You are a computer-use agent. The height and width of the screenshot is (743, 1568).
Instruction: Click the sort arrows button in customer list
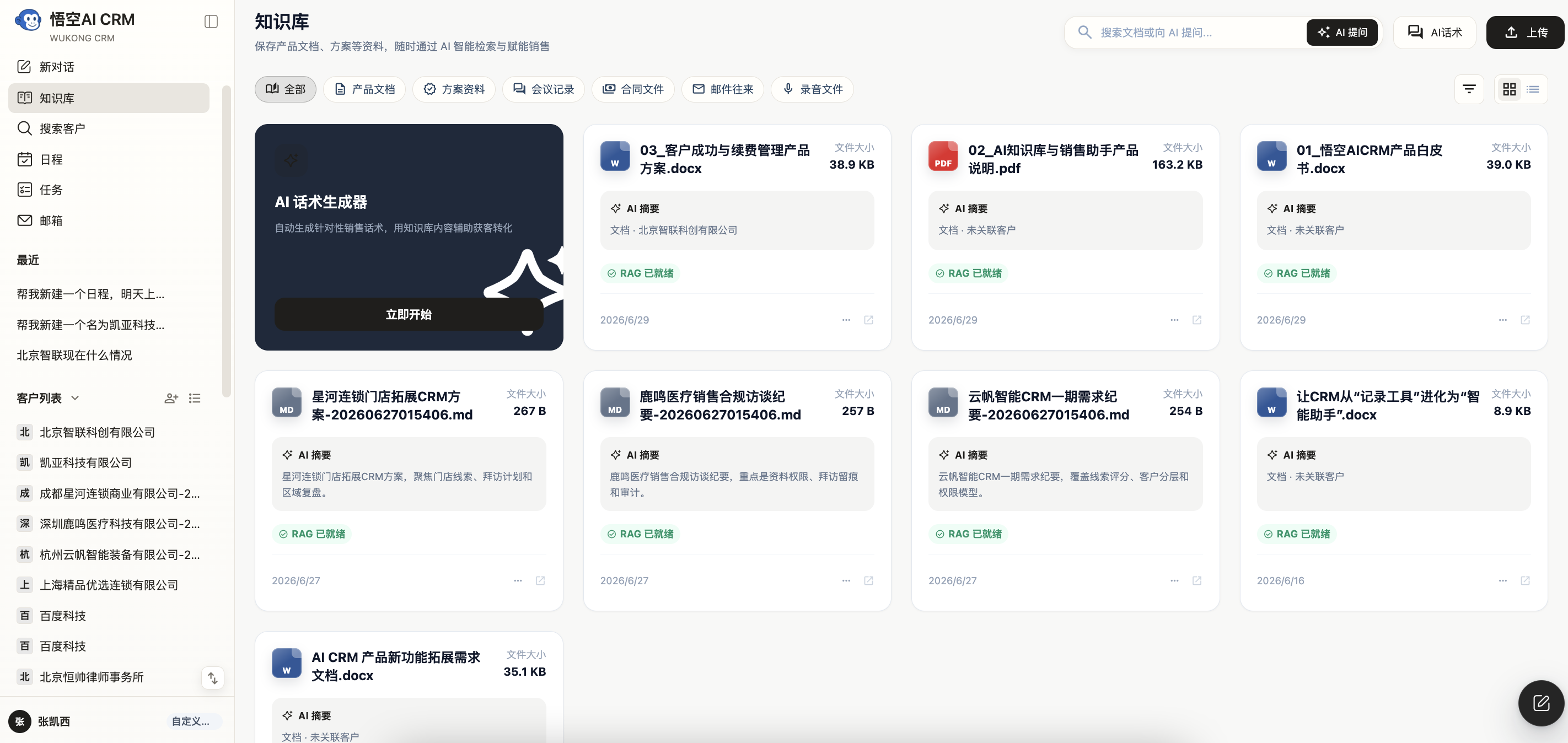coord(212,678)
